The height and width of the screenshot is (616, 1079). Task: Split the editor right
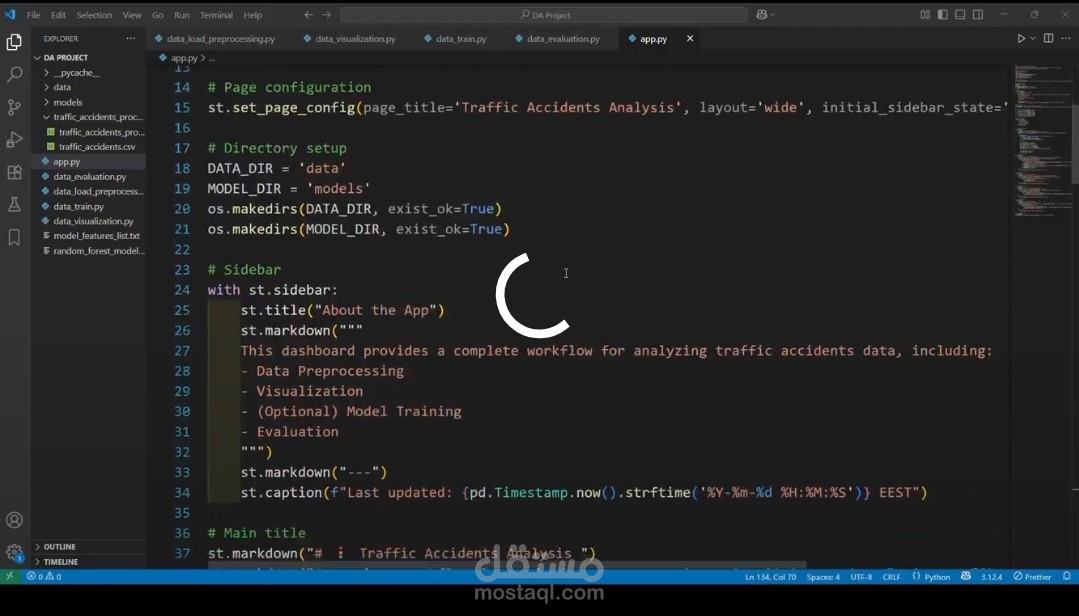point(1048,39)
